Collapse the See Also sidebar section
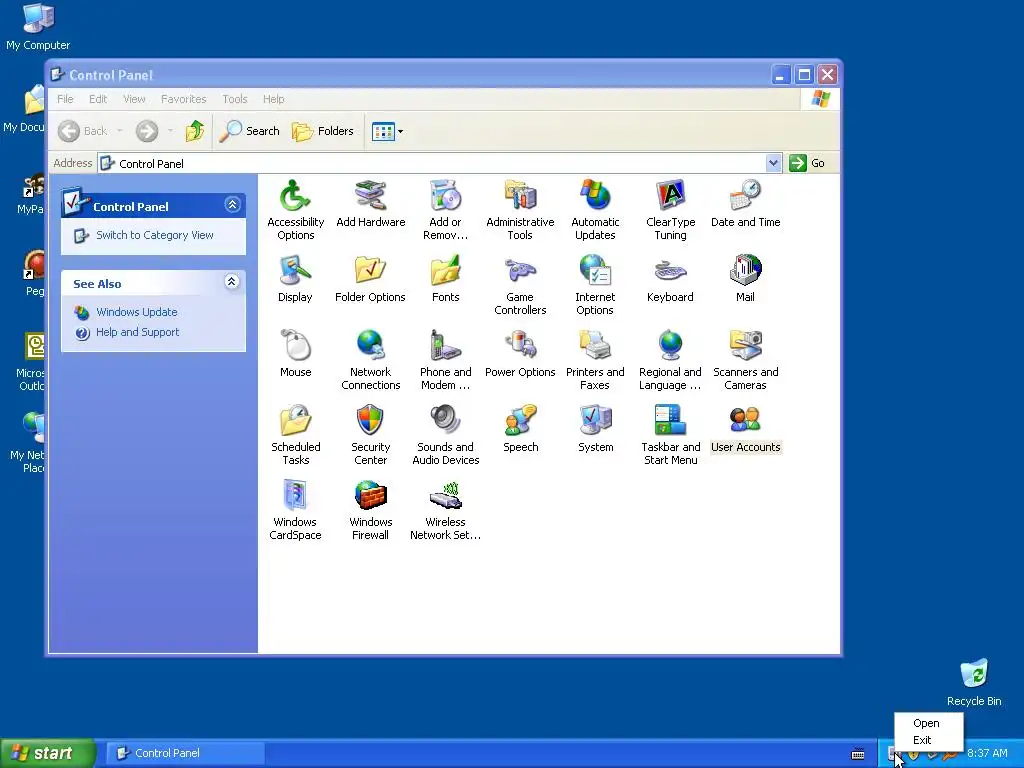This screenshot has height=768, width=1024. tap(232, 282)
